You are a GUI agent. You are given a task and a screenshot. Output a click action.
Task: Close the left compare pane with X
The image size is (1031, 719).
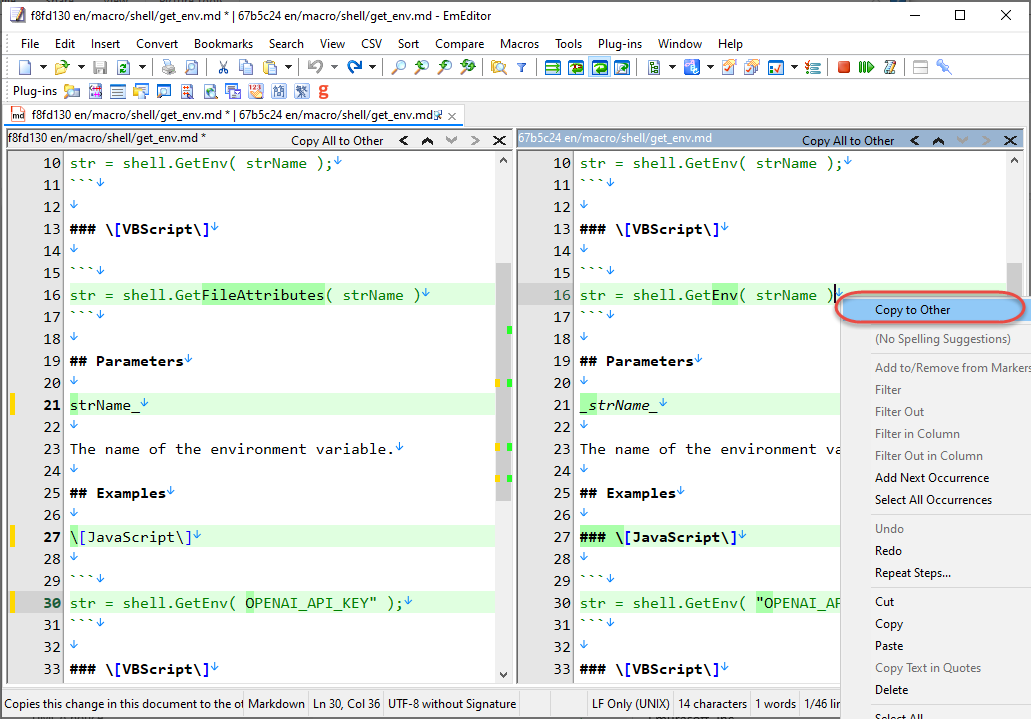coord(499,141)
